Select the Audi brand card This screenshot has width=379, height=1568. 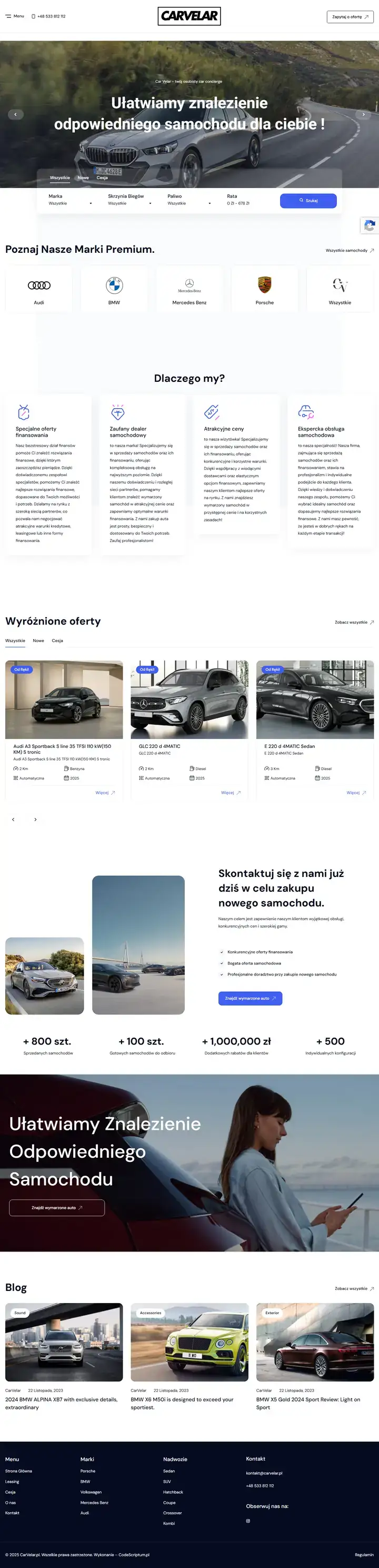click(39, 289)
